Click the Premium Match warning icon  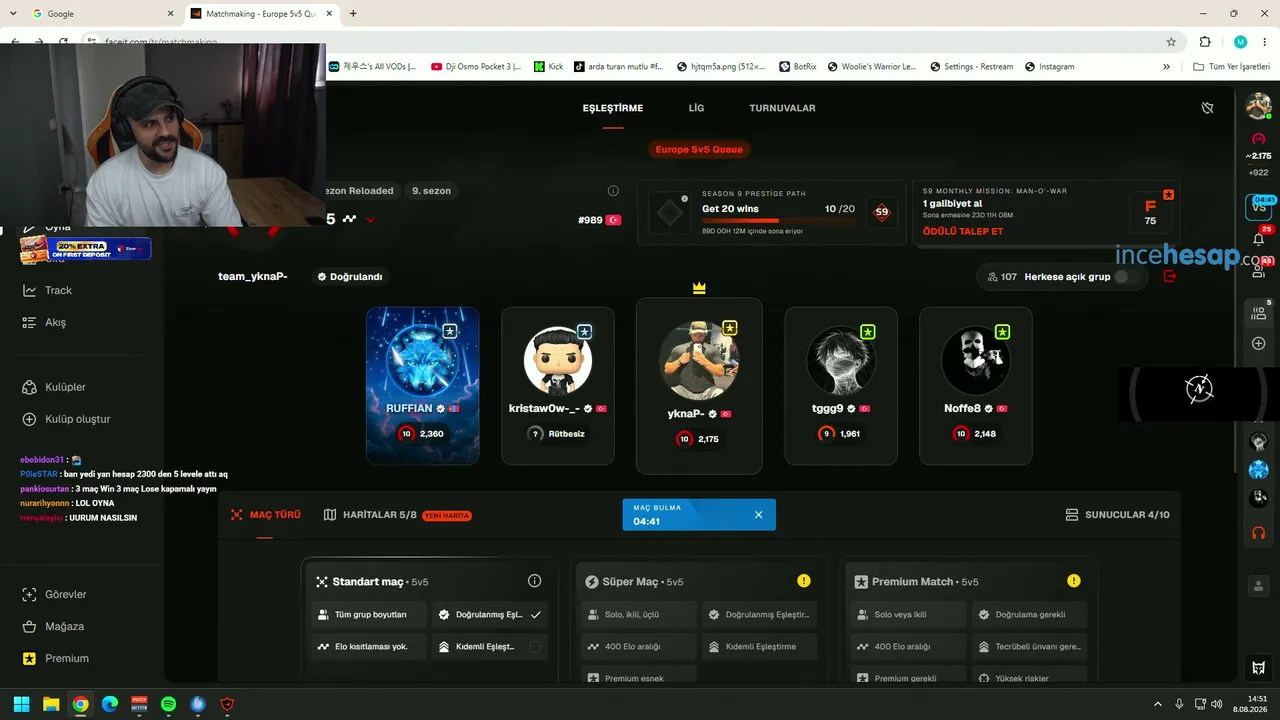[x=1073, y=581]
